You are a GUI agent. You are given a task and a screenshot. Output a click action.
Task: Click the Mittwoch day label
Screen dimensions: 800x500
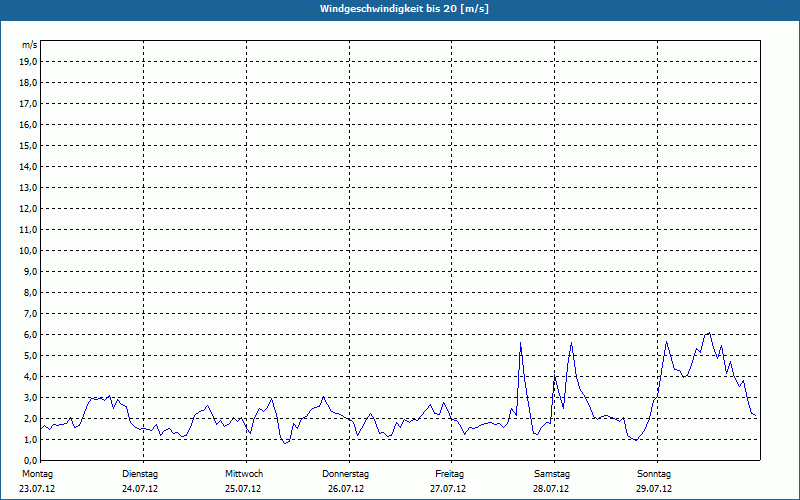244,474
